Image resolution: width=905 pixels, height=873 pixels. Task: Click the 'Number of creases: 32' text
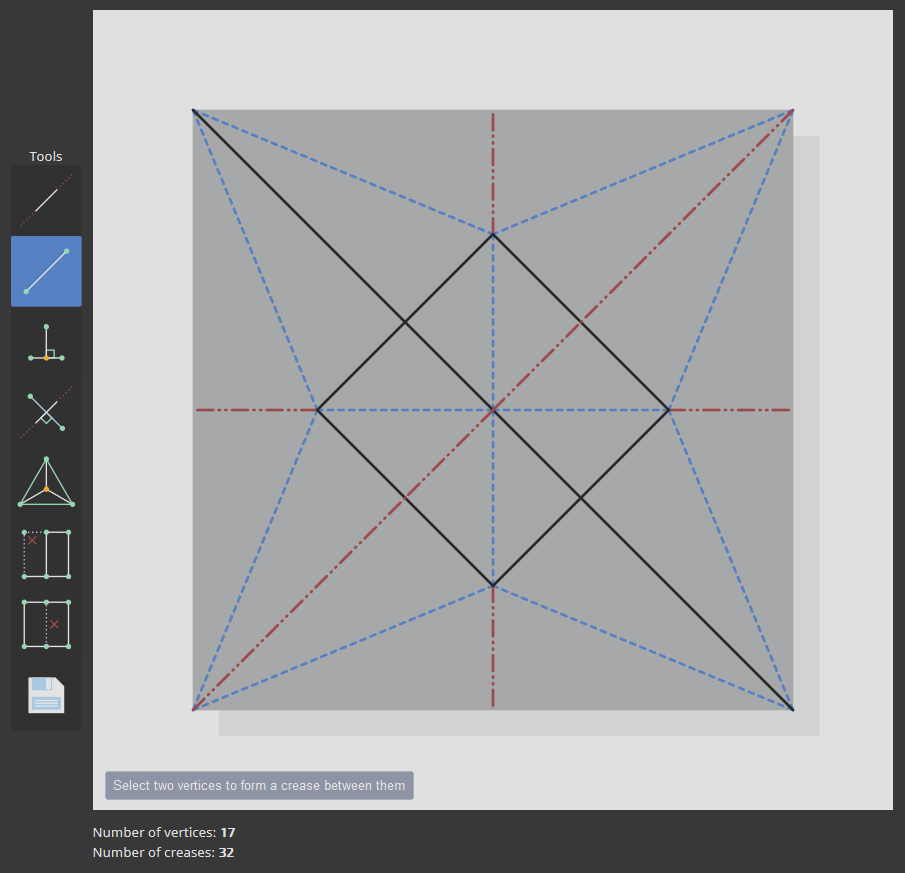[x=163, y=852]
